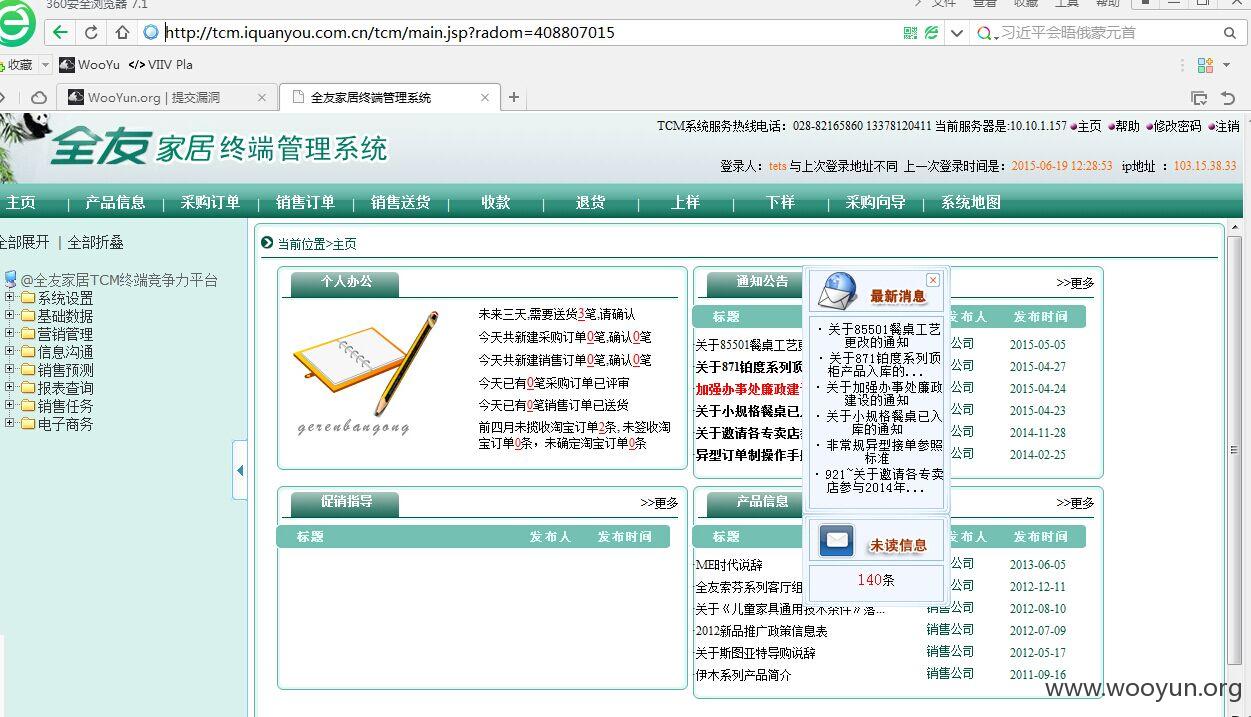
Task: Open ME时代说辞 product entry
Action: [x=729, y=565]
